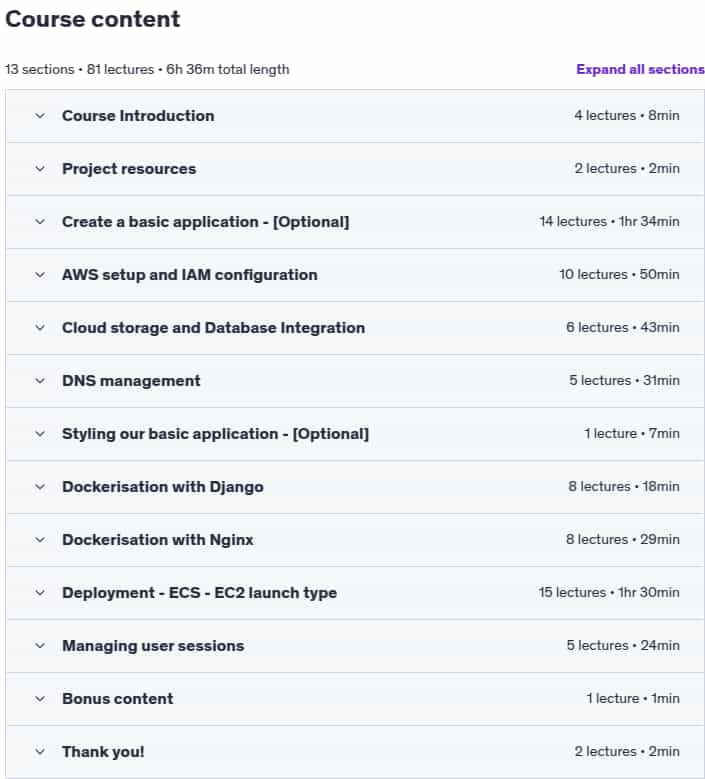Click '10 lectures • 50min' text
Image resolution: width=705 pixels, height=779 pixels.
620,274
